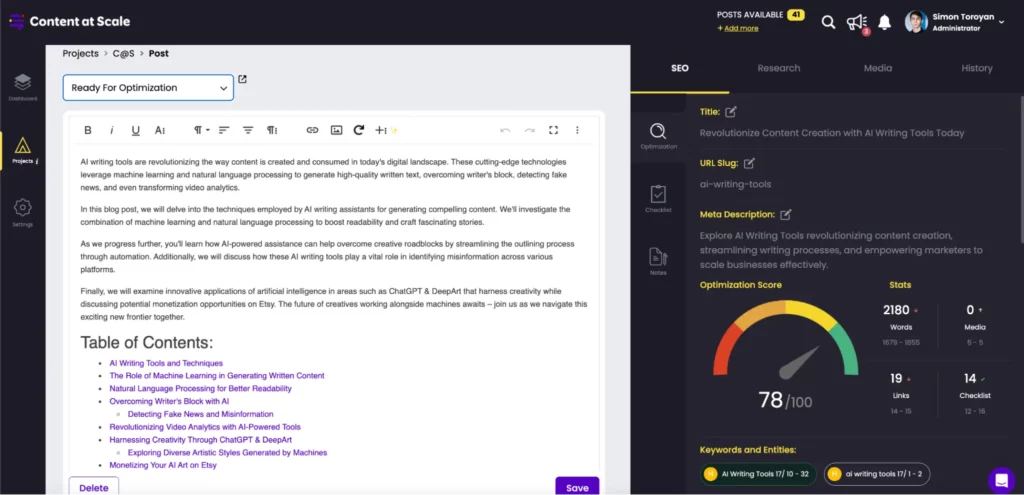Image resolution: width=1024 pixels, height=495 pixels.
Task: Edit the Title field
Action: [731, 112]
